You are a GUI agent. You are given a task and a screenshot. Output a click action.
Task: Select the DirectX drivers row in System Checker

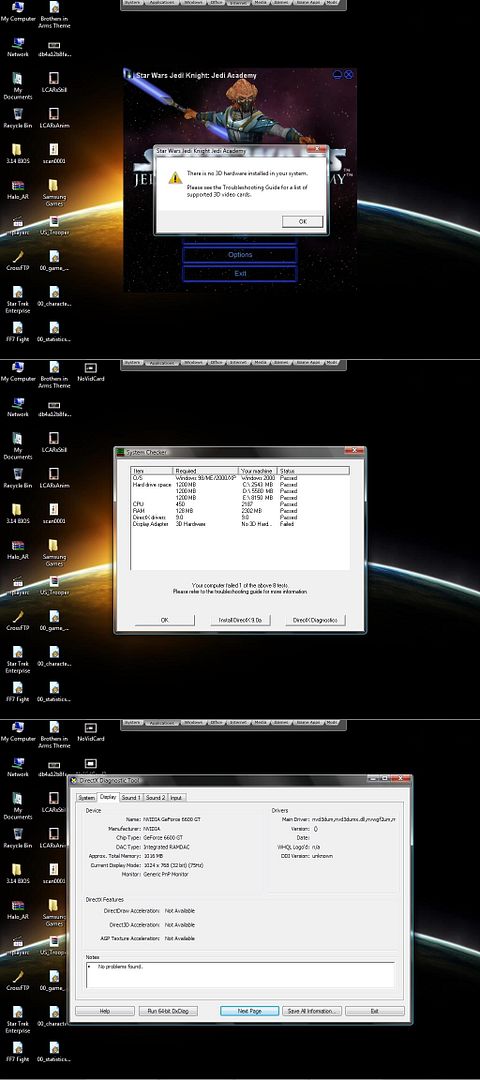point(240,517)
